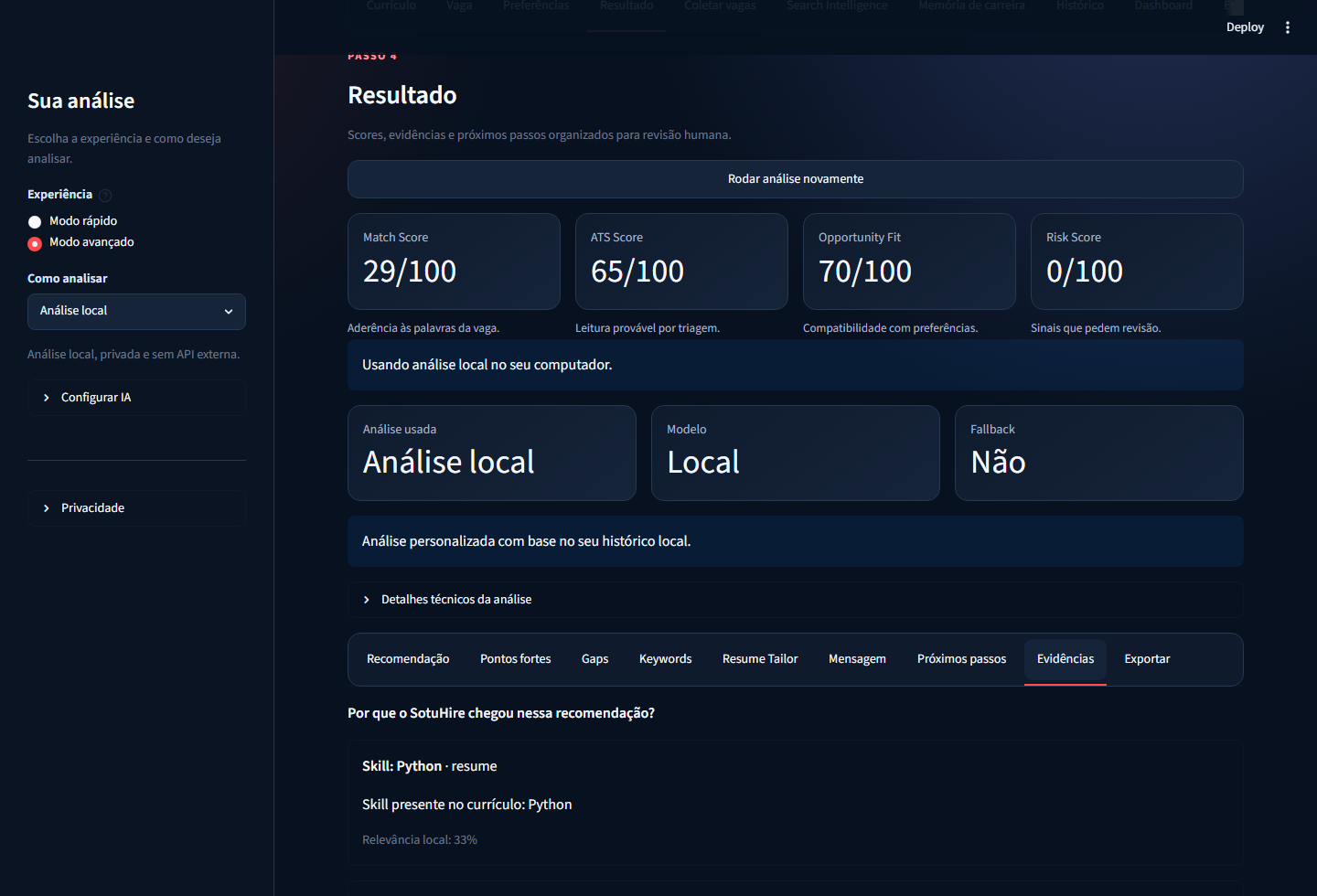
Task: Switch to the Resume Tailor tab
Action: coord(760,659)
